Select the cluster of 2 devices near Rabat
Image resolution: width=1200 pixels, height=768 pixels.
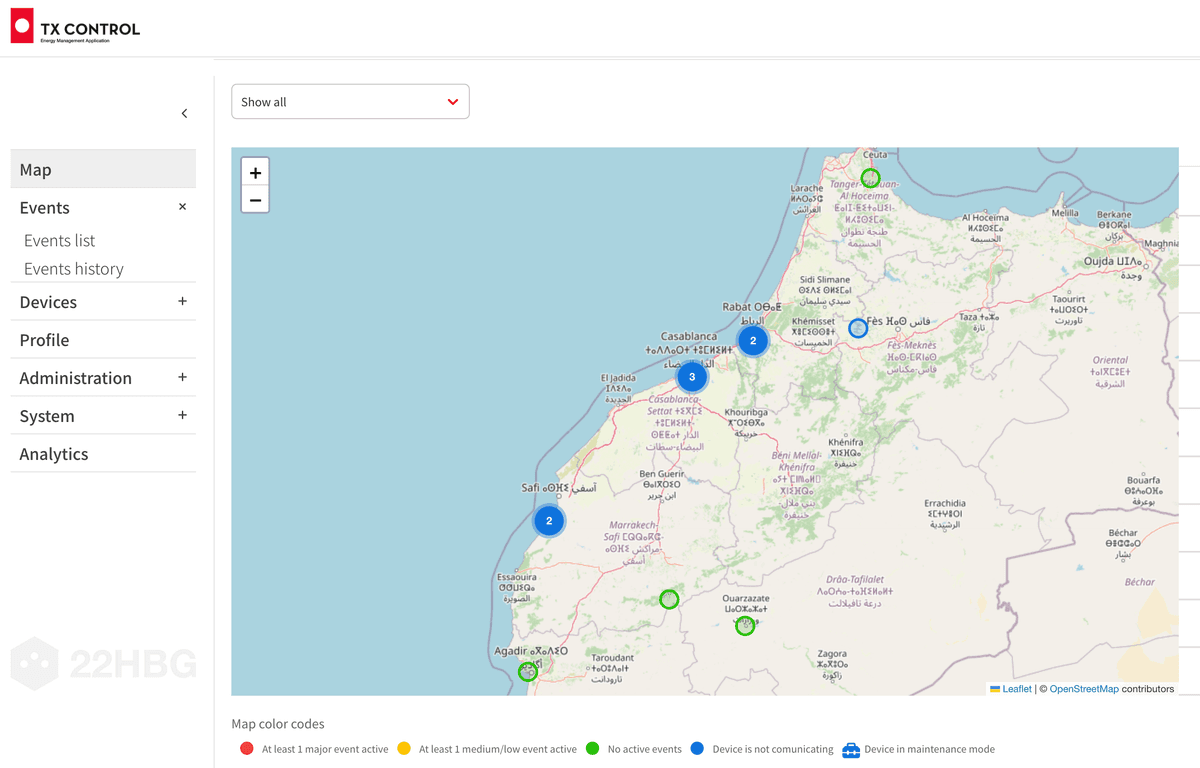[753, 340]
